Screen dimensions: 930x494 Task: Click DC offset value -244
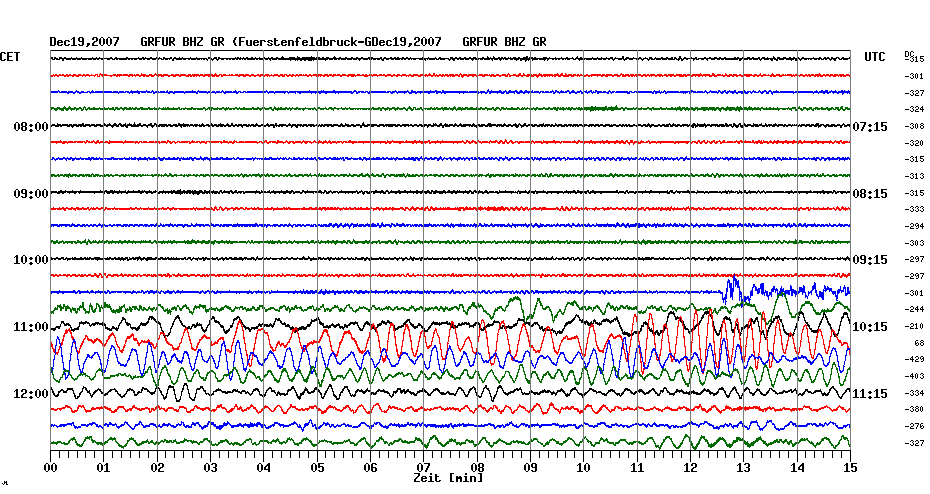pyautogui.click(x=914, y=310)
